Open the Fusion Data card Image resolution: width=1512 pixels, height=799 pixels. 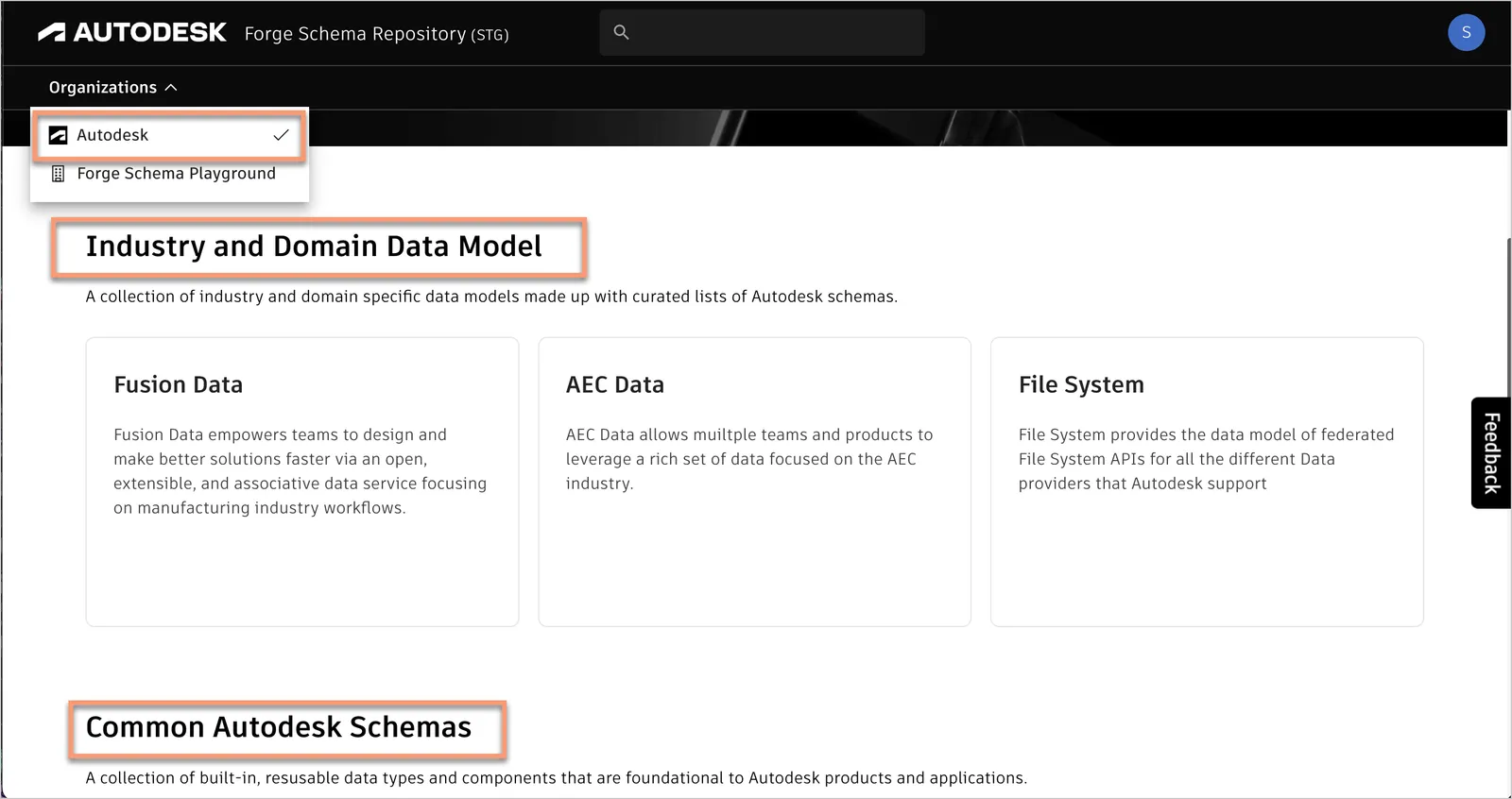[x=302, y=482]
